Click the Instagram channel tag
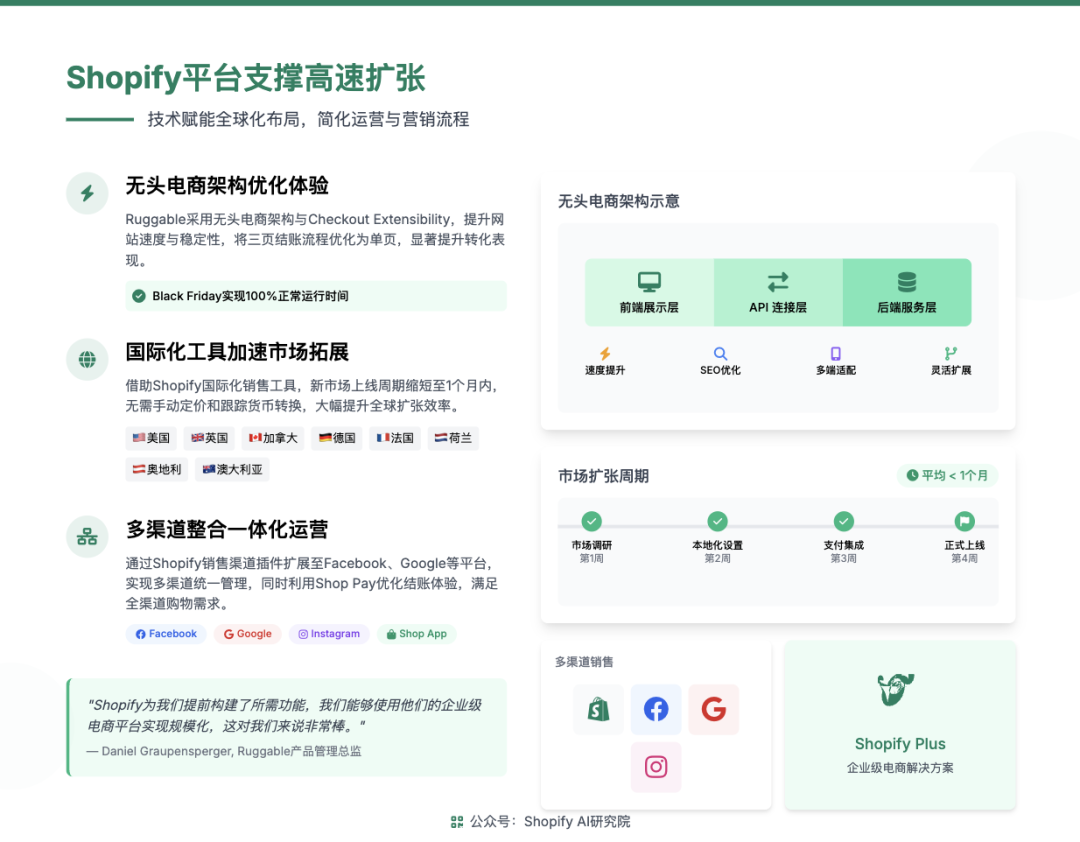 (x=329, y=634)
